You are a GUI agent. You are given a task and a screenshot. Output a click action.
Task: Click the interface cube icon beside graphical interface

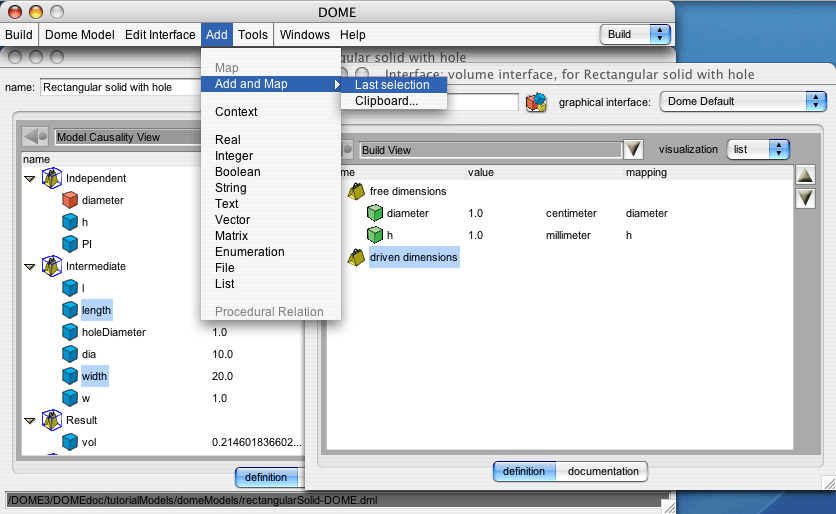click(536, 102)
